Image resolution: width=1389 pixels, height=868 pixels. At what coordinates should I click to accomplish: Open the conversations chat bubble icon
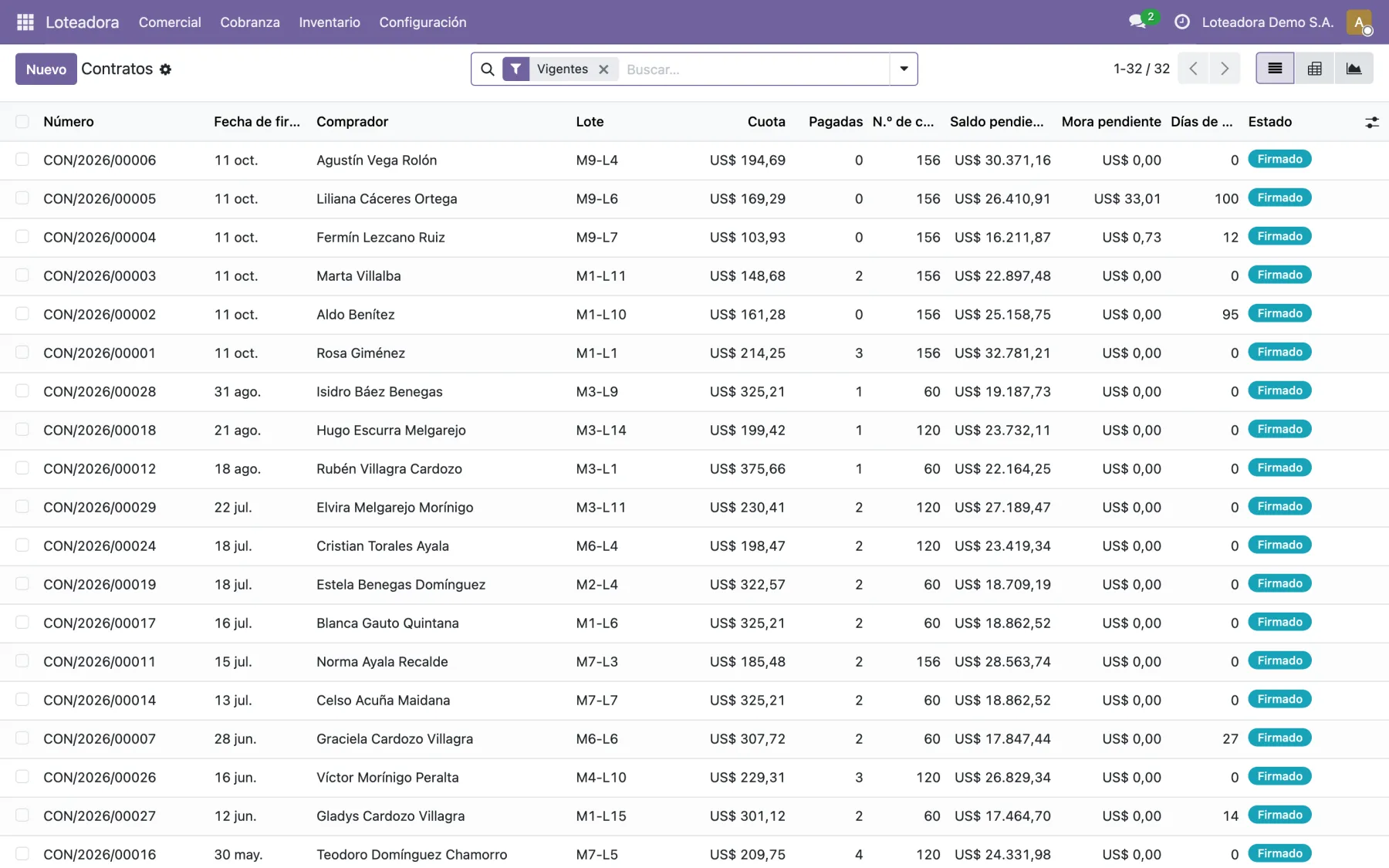1137,22
